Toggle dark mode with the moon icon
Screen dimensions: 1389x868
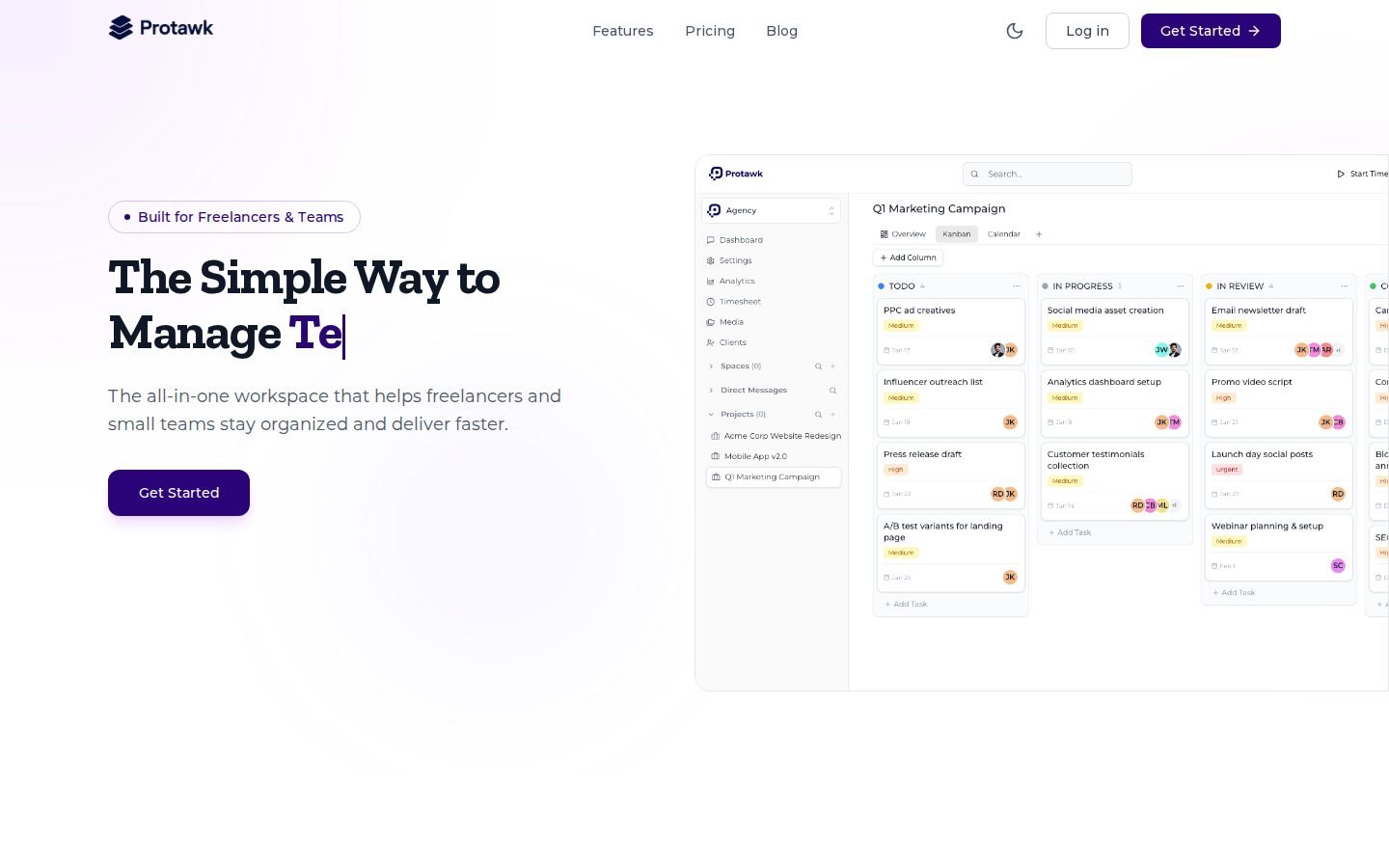pyautogui.click(x=1015, y=31)
